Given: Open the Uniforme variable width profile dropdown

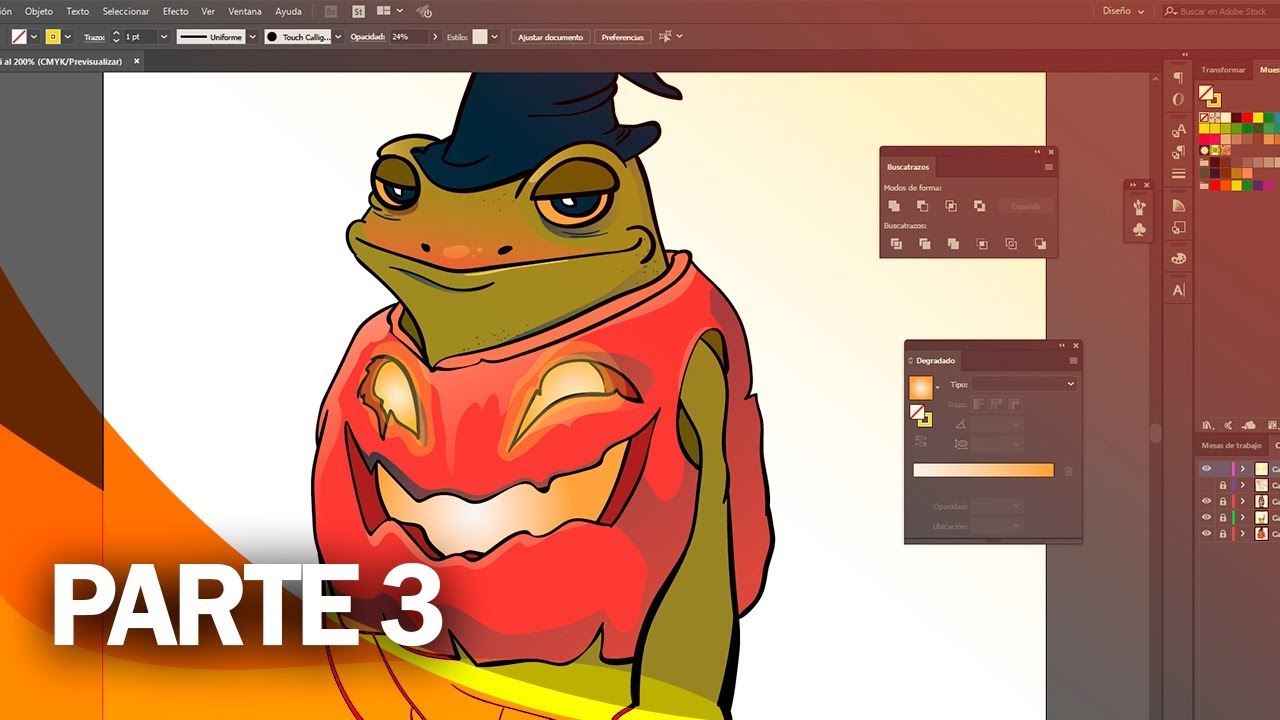Looking at the screenshot, I should coord(252,36).
